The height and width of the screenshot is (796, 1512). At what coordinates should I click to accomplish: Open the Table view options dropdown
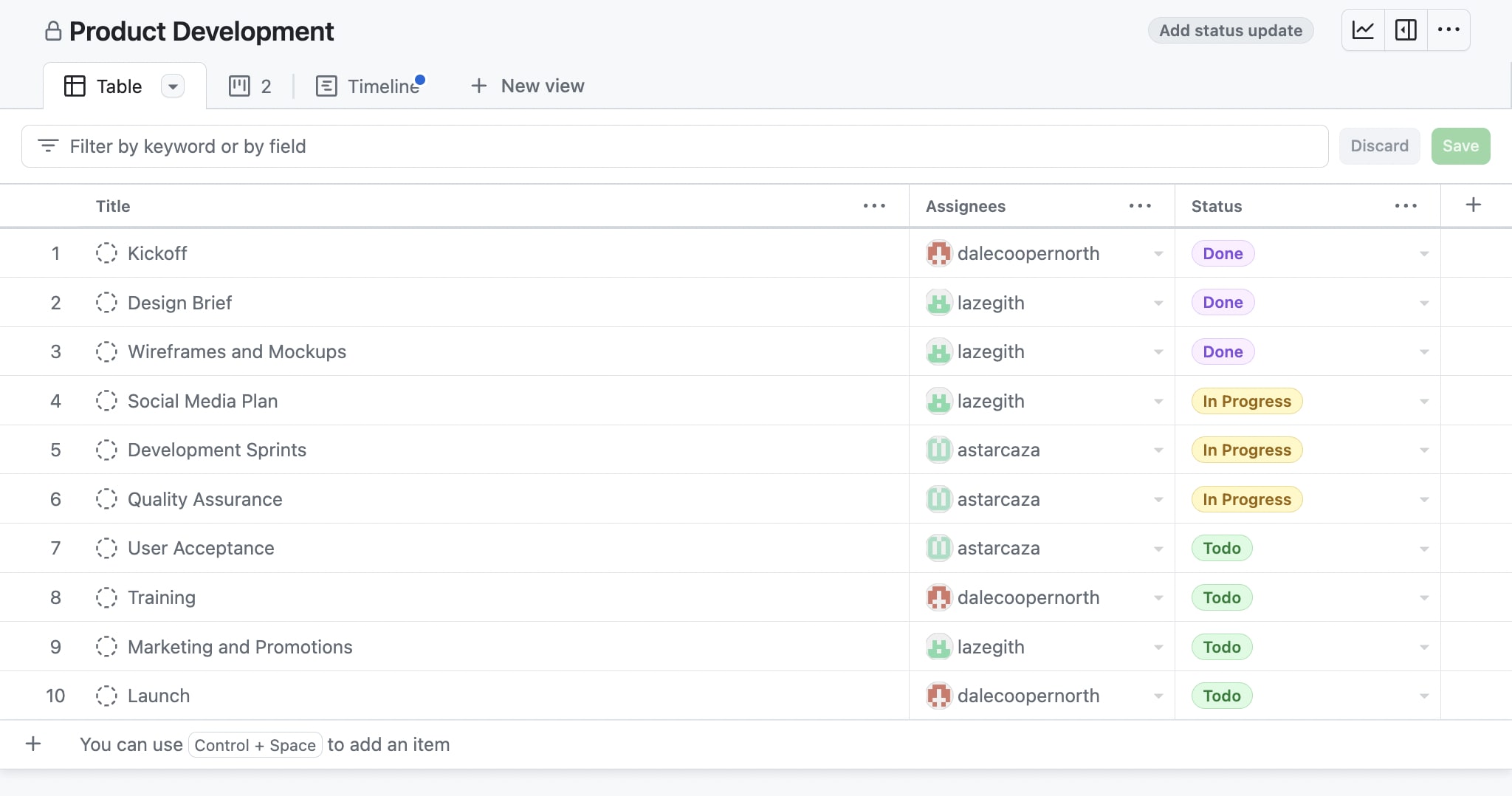tap(173, 86)
